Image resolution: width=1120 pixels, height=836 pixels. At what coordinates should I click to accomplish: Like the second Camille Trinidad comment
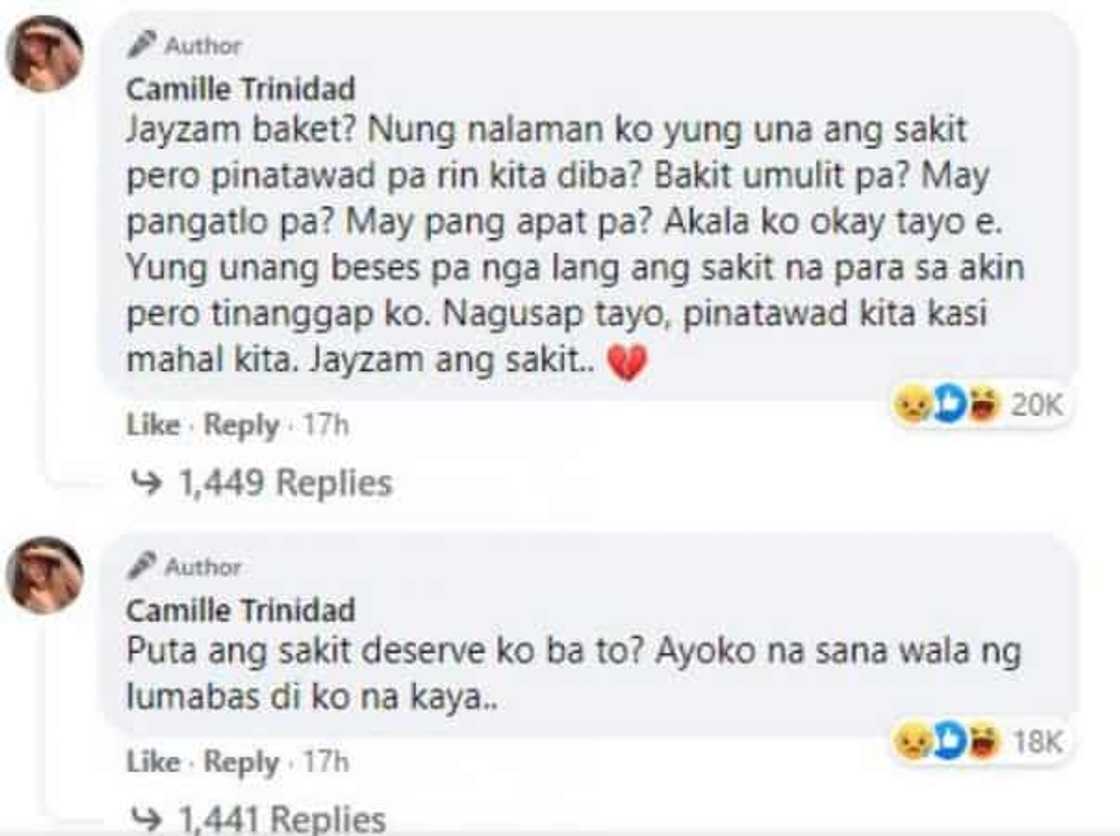[x=152, y=762]
